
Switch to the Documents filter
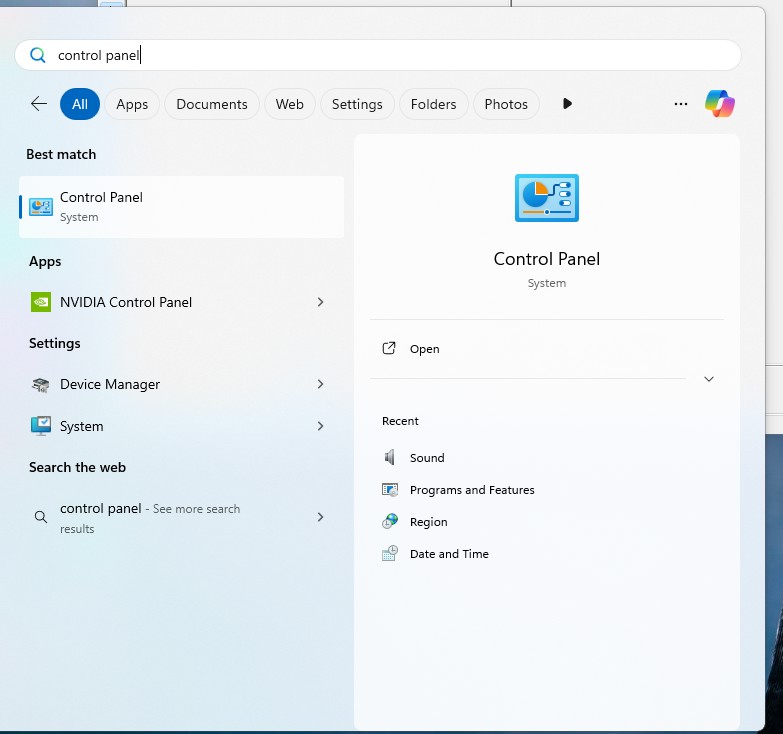[x=212, y=104]
